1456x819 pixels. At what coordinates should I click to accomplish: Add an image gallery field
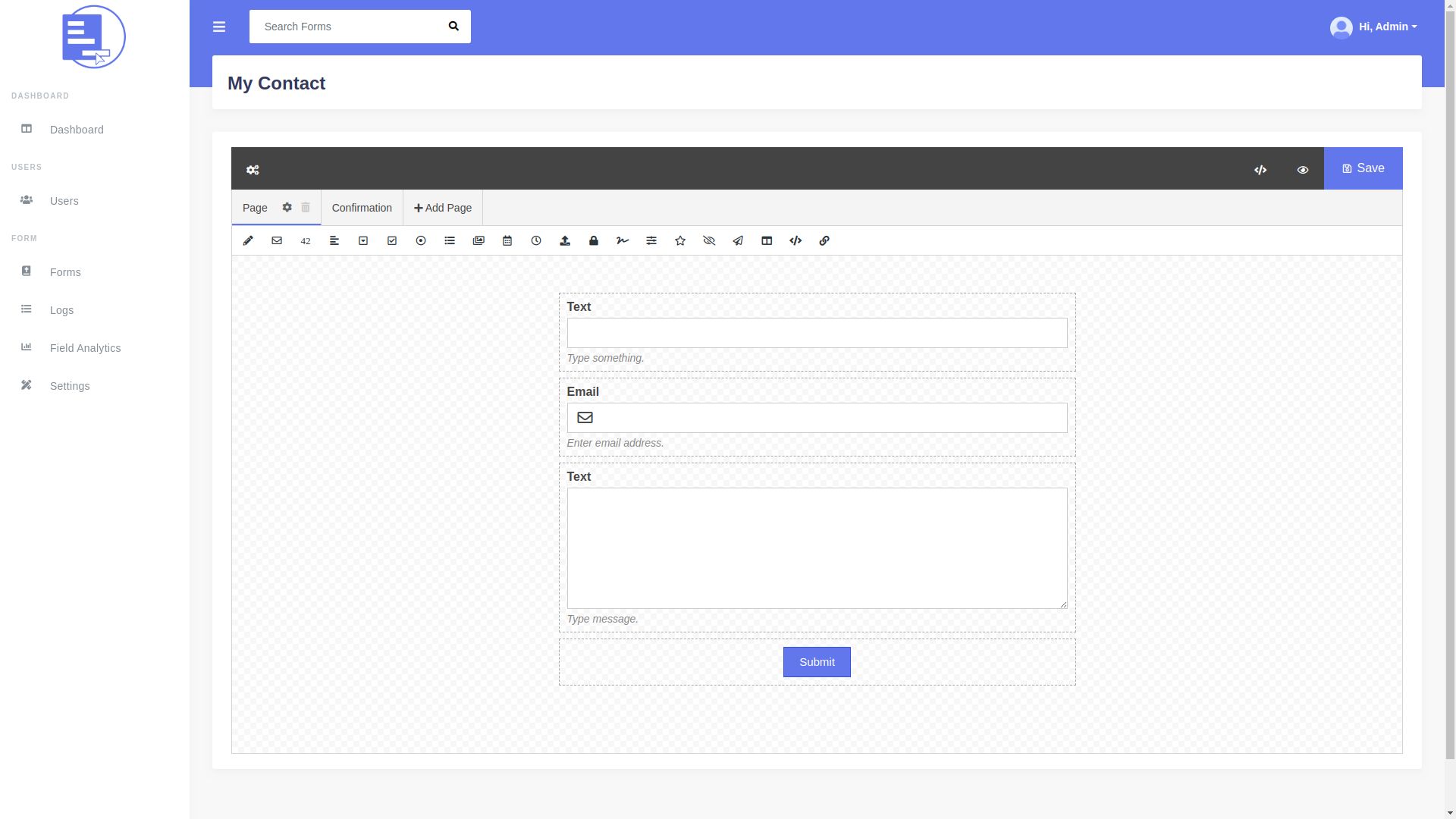[479, 240]
